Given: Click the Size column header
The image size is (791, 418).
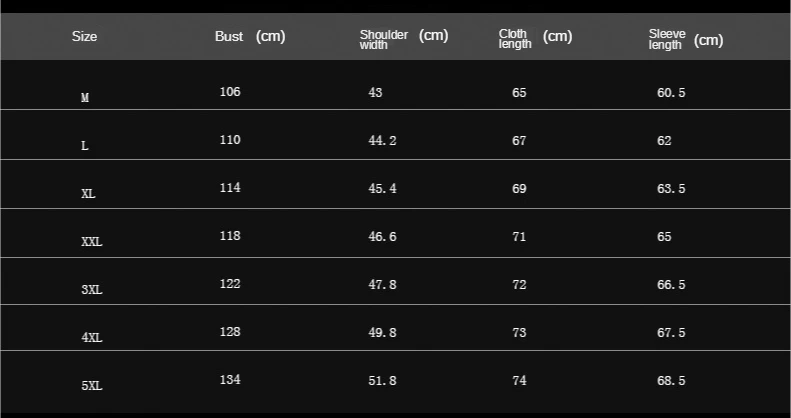Looking at the screenshot, I should point(84,37).
